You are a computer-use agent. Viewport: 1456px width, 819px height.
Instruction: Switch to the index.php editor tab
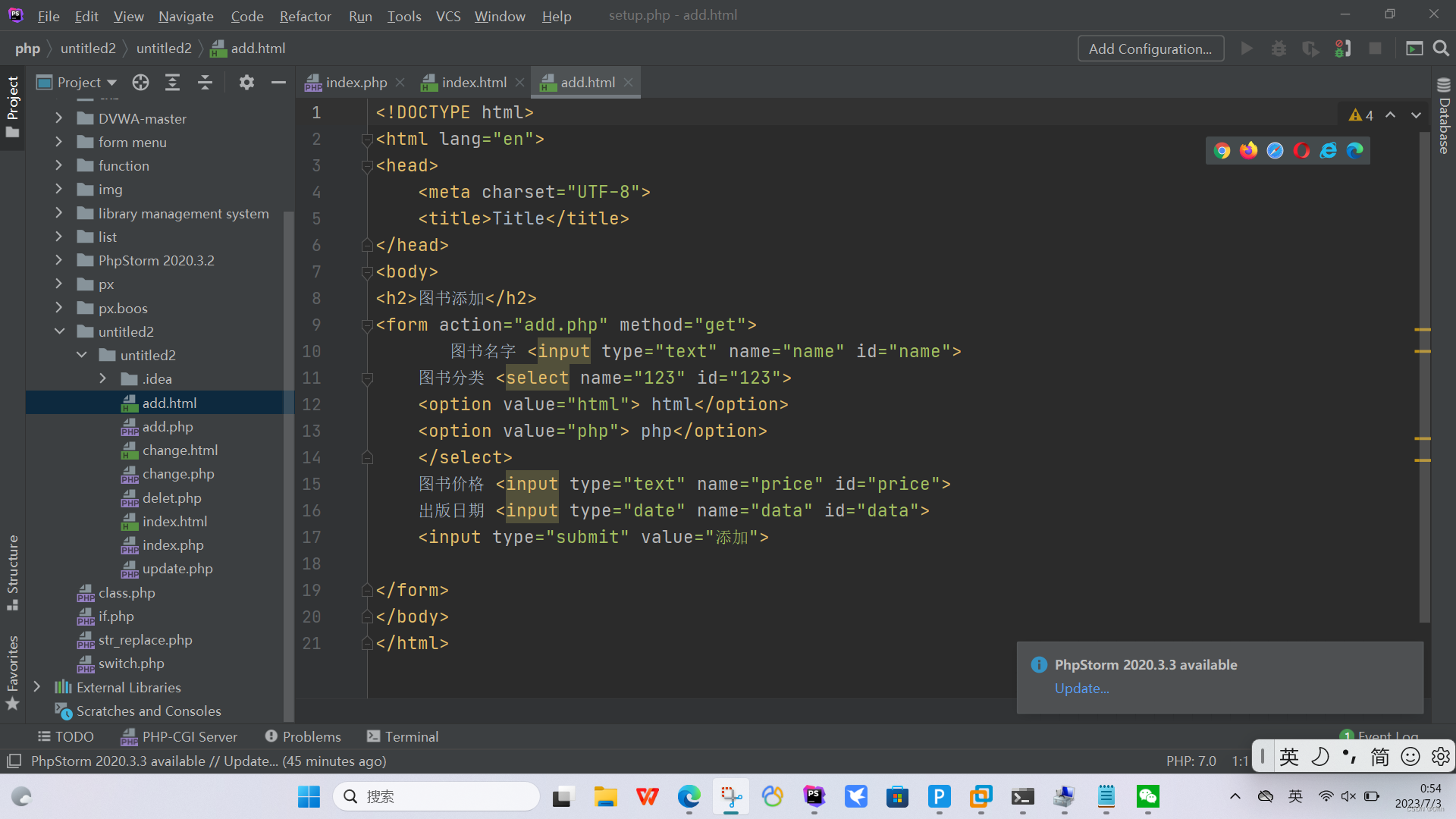(x=355, y=83)
